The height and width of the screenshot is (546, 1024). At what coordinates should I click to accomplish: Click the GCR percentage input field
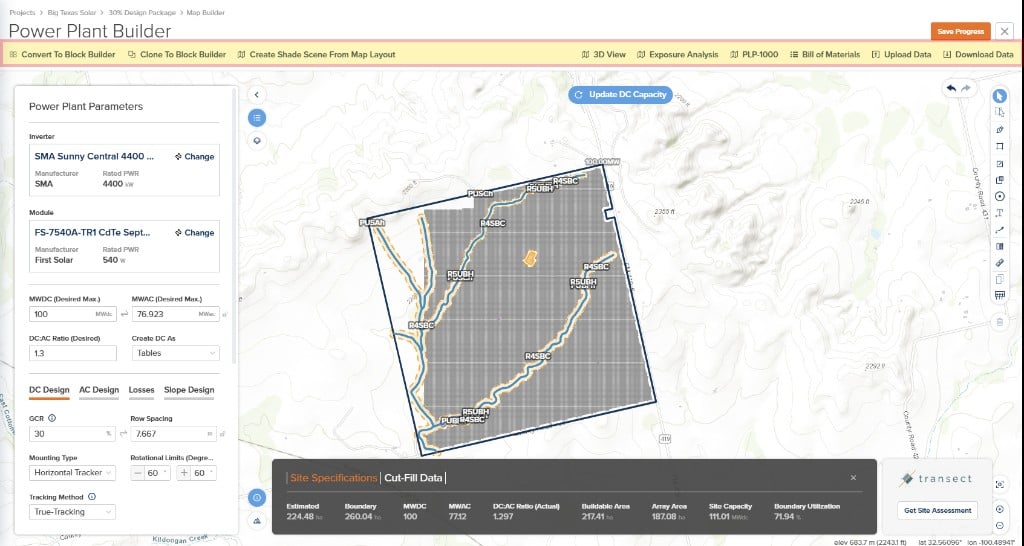point(72,434)
